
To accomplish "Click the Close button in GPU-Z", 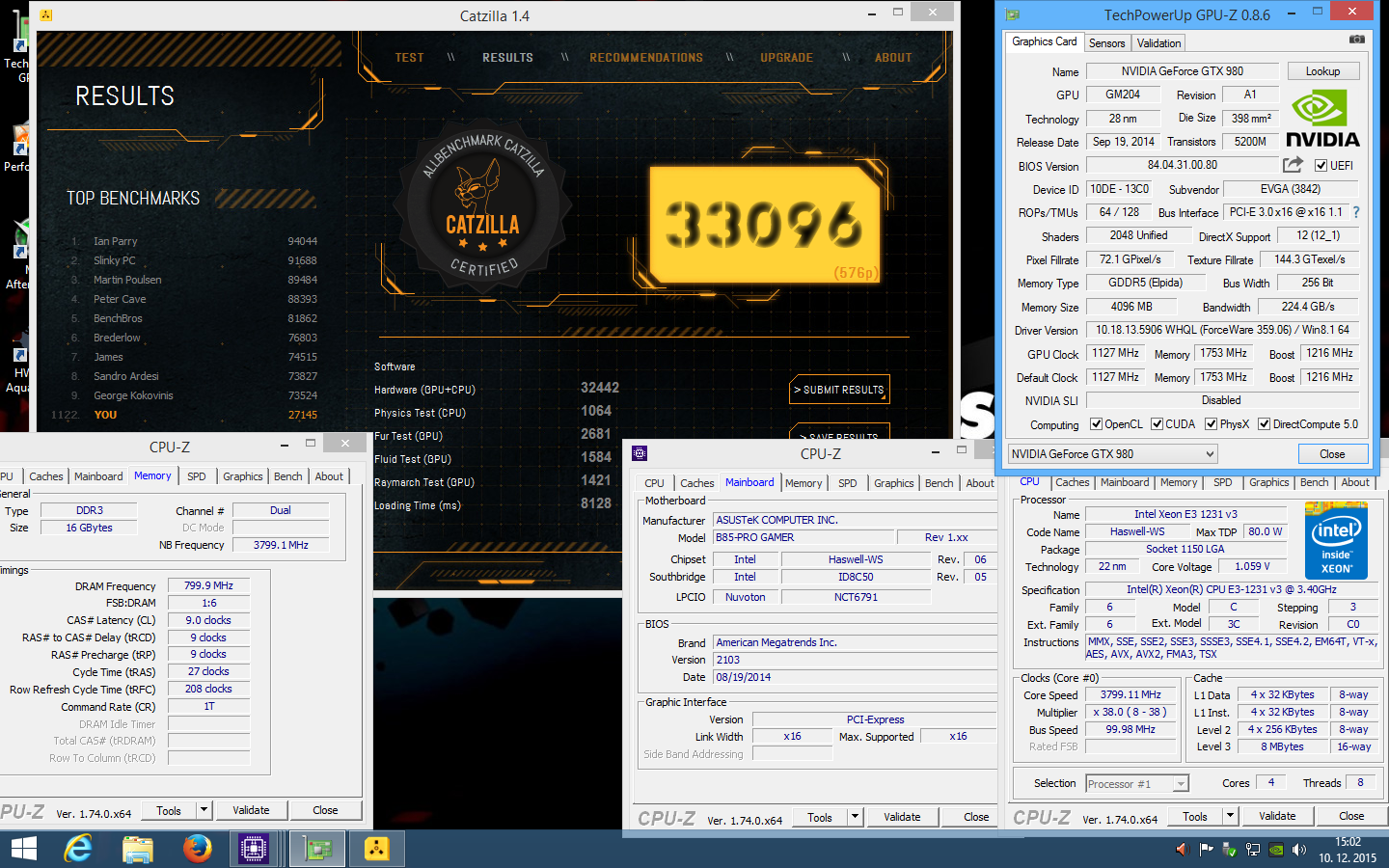I will coord(1332,454).
